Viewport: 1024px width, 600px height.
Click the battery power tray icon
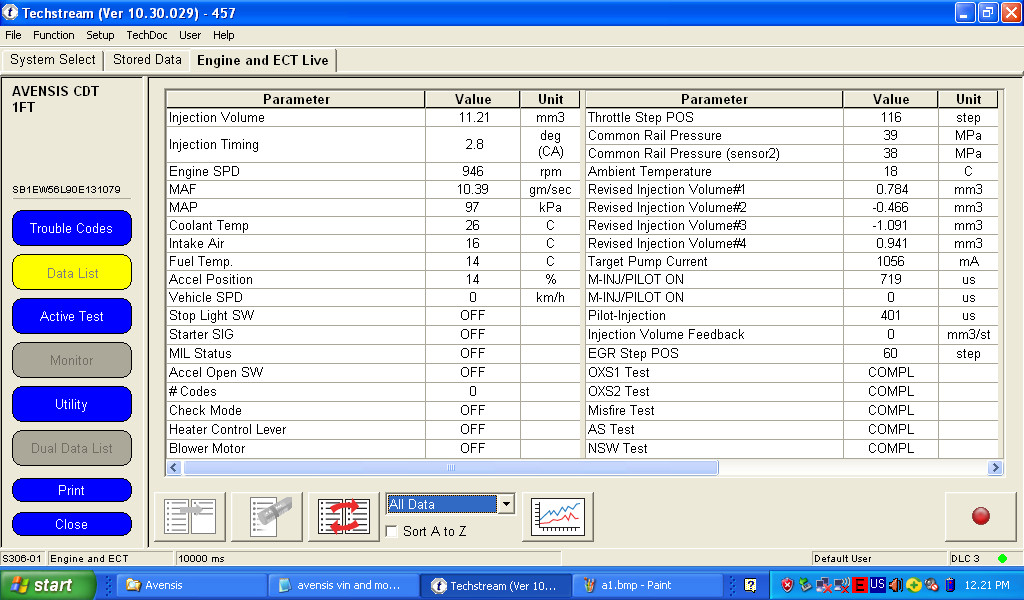pos(950,585)
